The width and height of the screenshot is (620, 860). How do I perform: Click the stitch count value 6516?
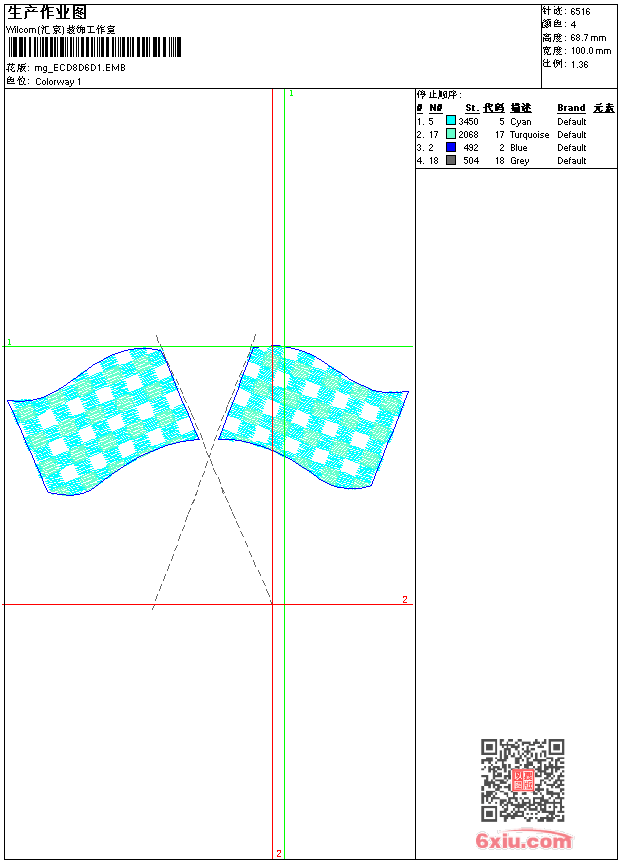pyautogui.click(x=580, y=11)
